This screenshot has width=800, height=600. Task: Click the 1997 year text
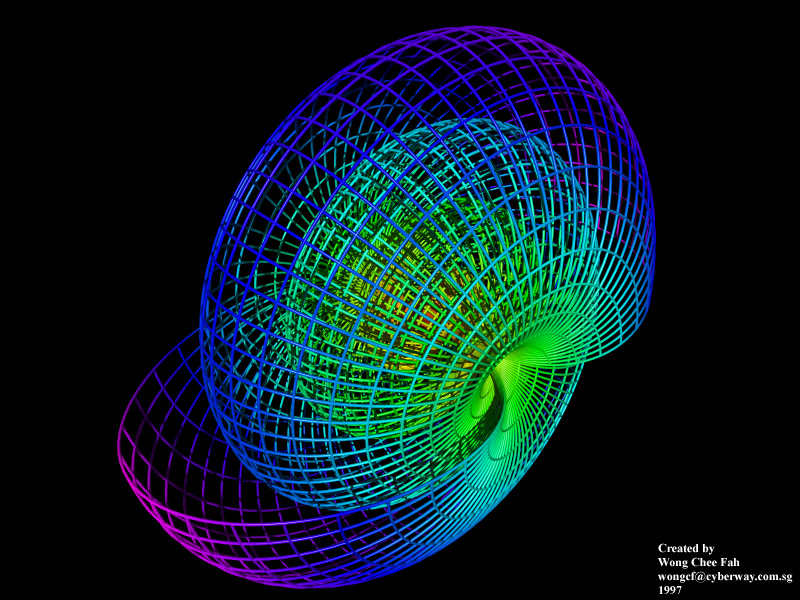click(669, 591)
